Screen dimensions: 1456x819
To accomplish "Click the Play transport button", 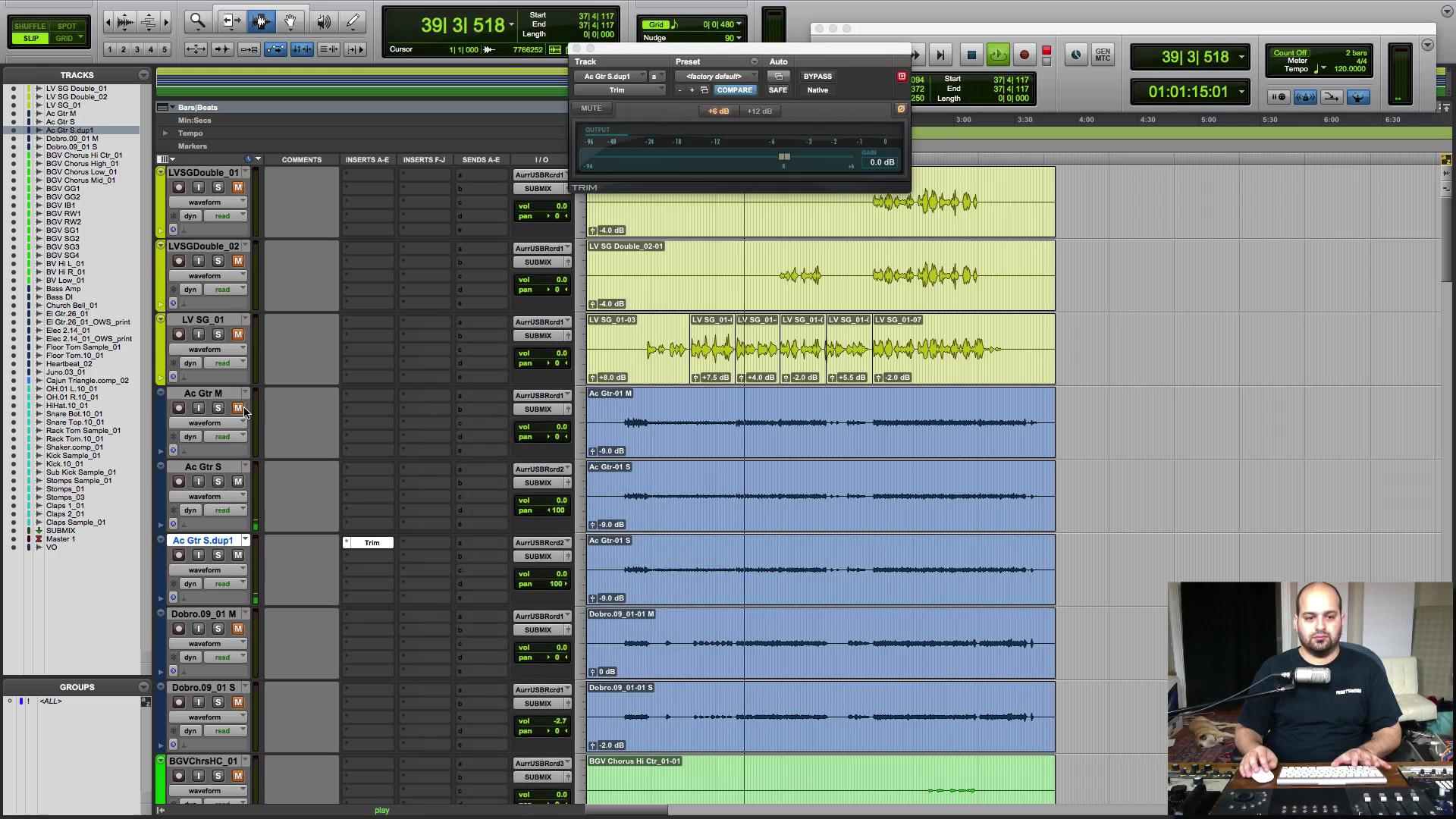I will coord(998,55).
